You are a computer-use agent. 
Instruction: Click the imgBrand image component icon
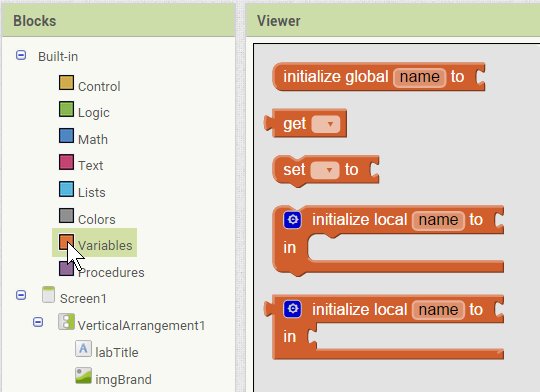tap(83, 375)
